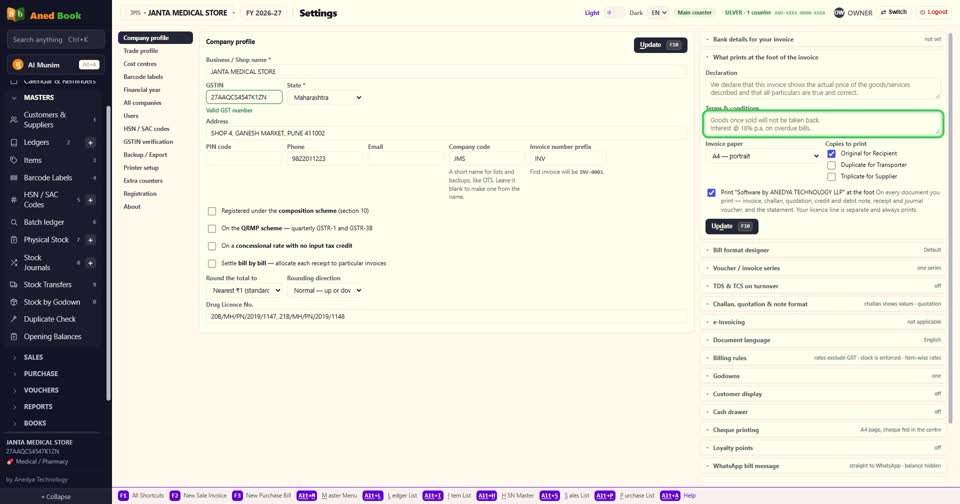Uncheck Print Software by ANEDYA TECHNOLOGY footer option
The height and width of the screenshot is (504, 960).
coord(711,192)
